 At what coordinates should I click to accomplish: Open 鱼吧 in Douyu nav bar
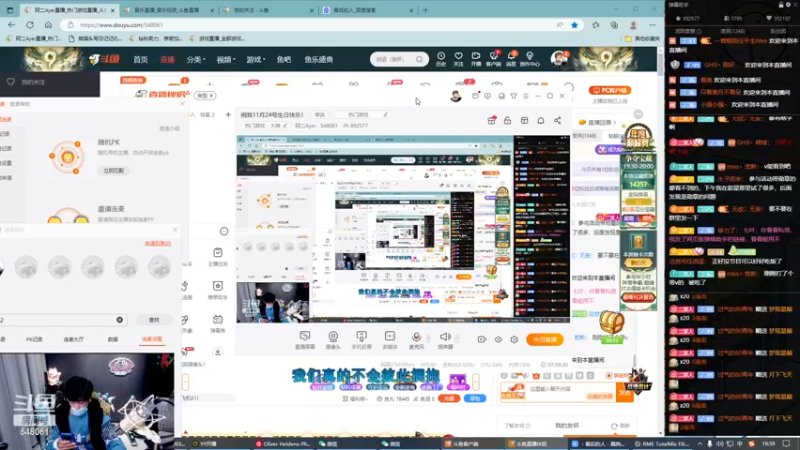click(284, 60)
